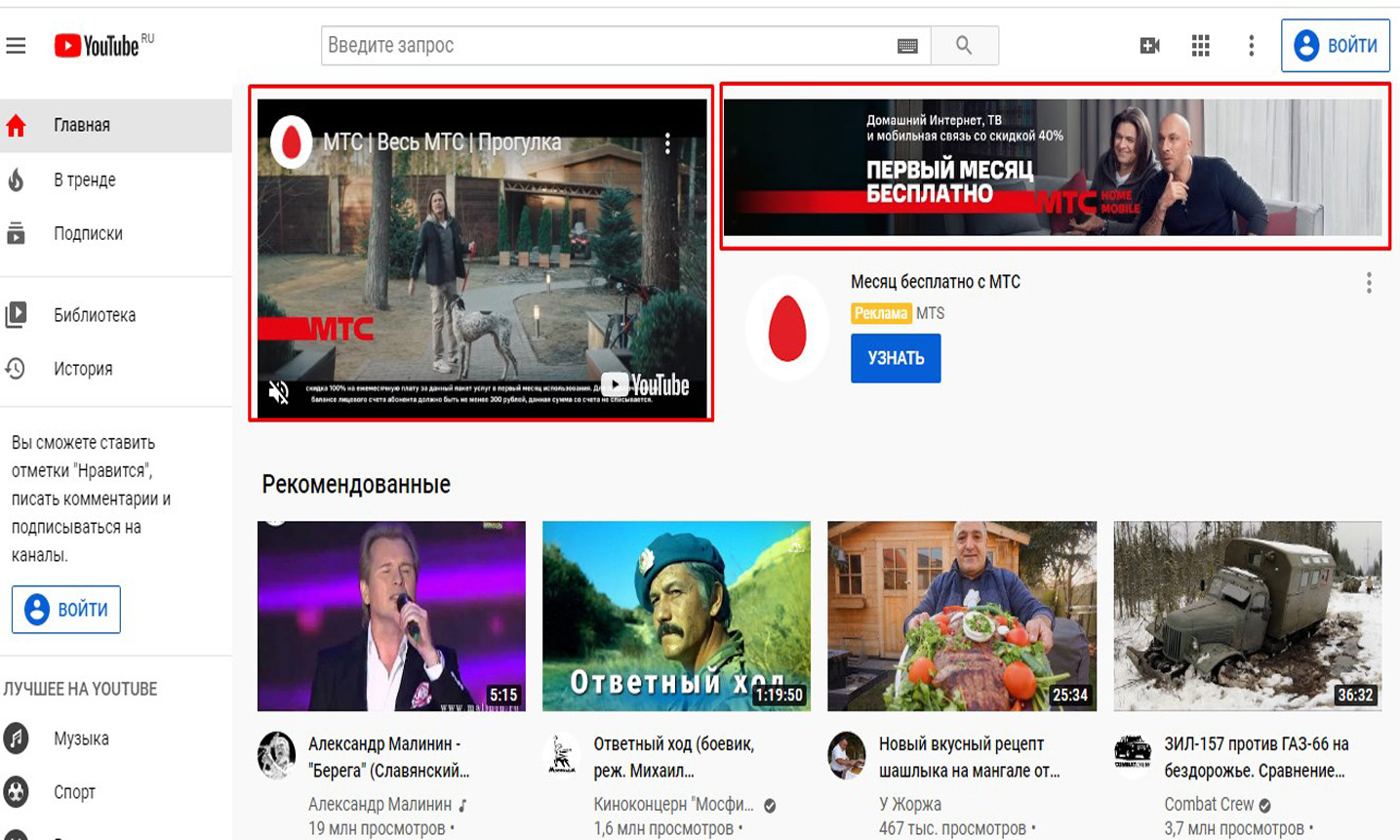
Task: Select Музыка under Лучшее на YouTube
Action: [x=81, y=739]
